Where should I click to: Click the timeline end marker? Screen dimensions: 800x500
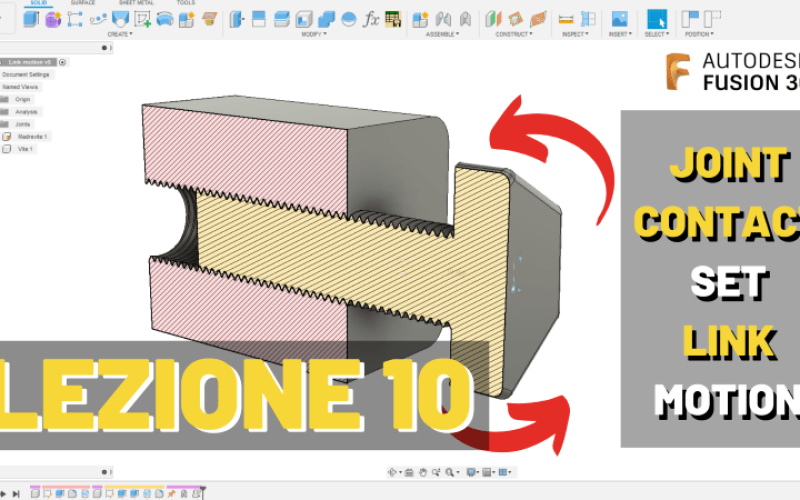pos(203,492)
